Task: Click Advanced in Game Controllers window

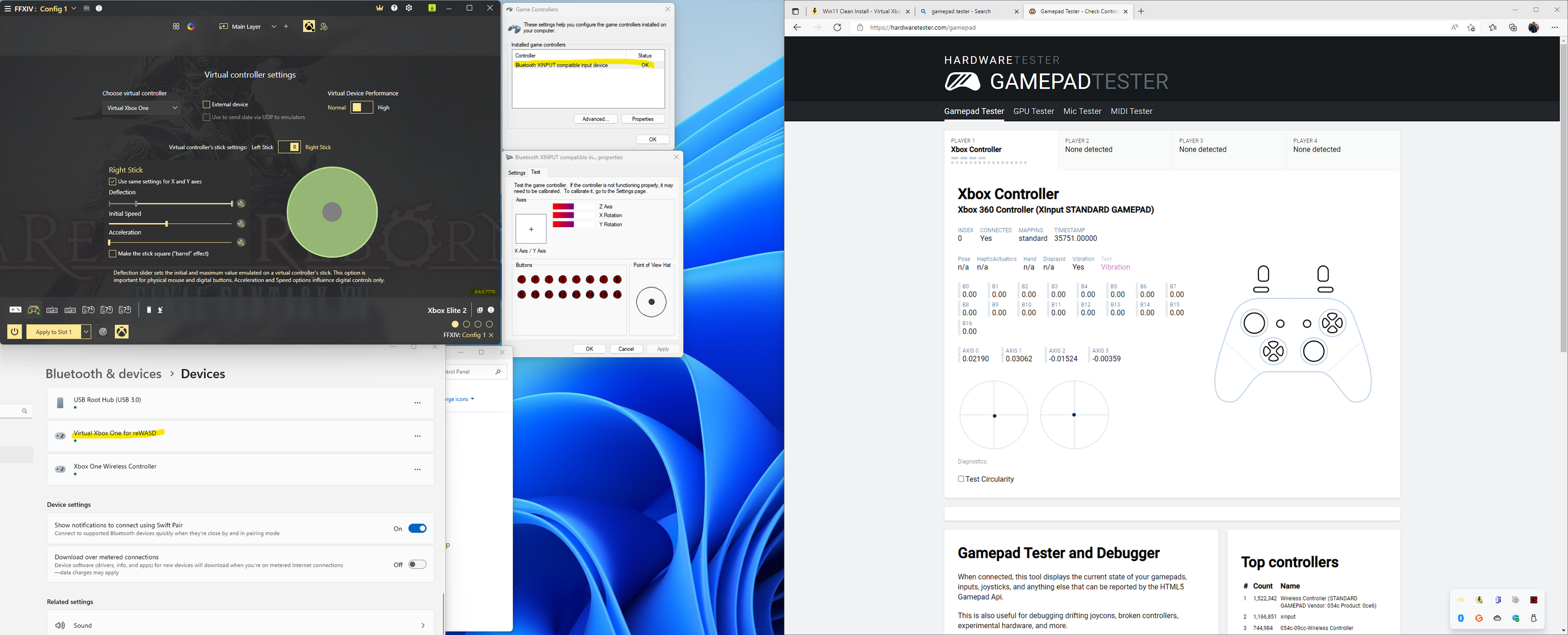Action: coord(595,120)
